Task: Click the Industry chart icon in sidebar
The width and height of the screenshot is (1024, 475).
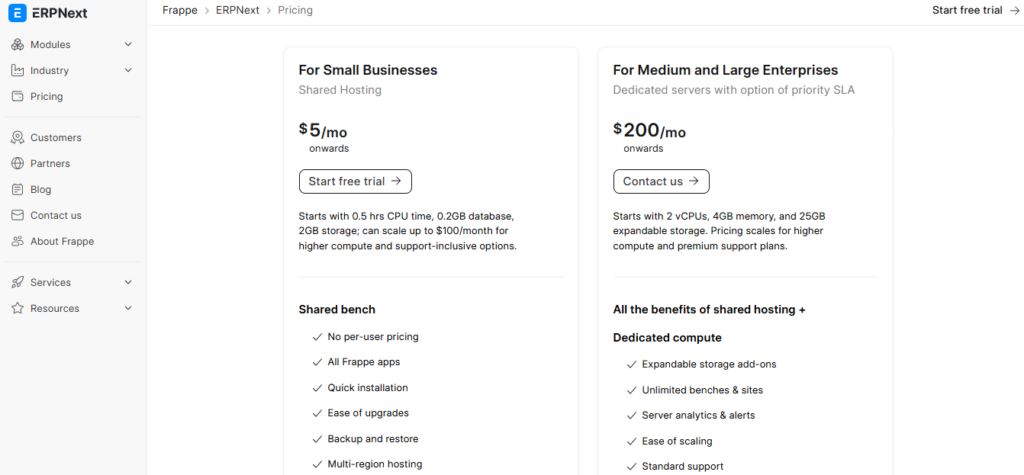Action: (17, 71)
